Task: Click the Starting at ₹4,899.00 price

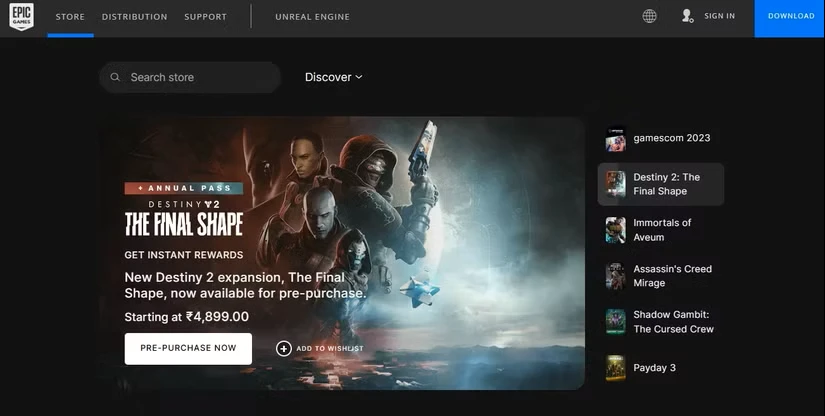Action: [x=187, y=317]
